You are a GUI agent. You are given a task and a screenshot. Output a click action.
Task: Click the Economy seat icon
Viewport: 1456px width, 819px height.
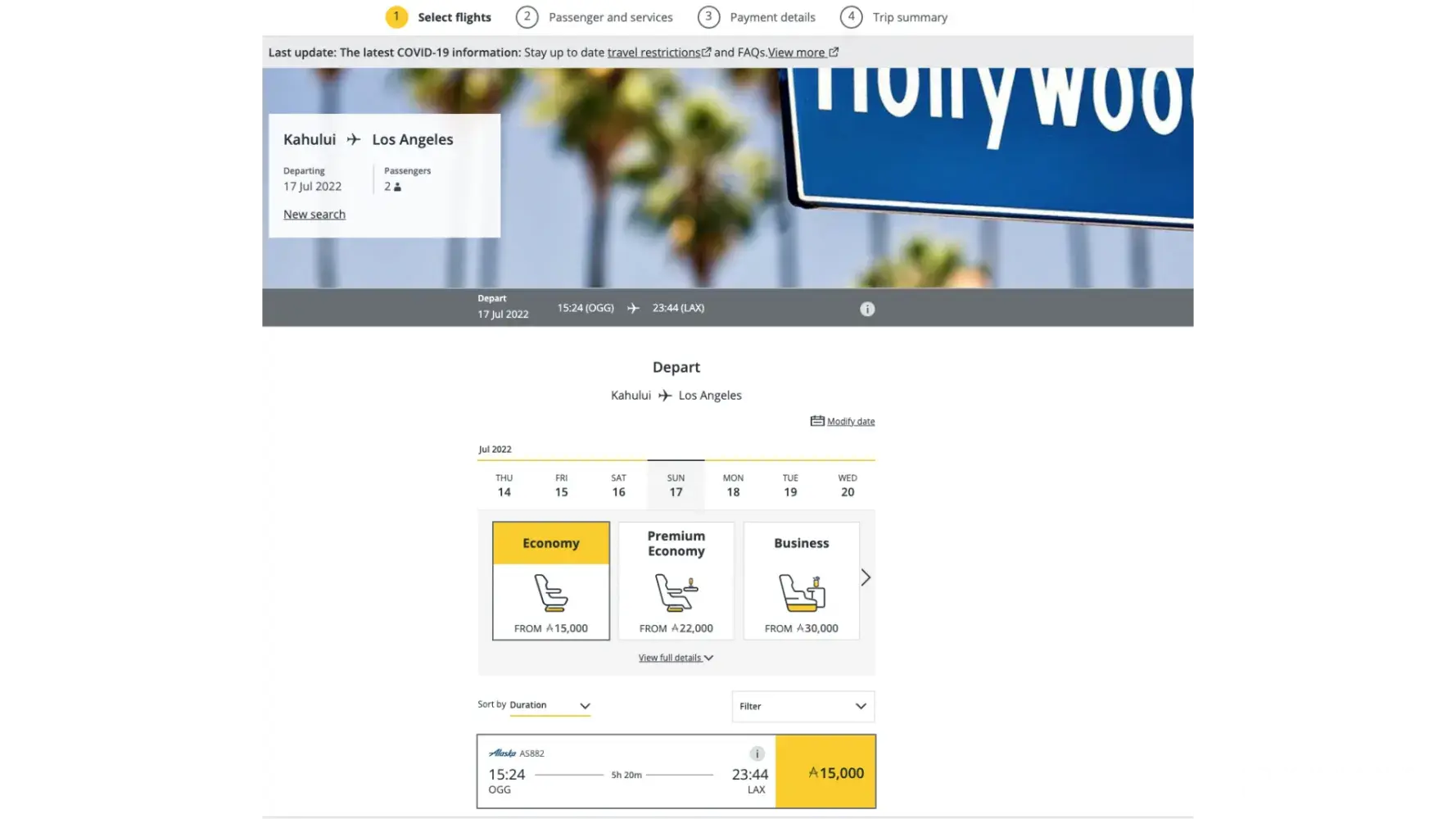pos(551,593)
